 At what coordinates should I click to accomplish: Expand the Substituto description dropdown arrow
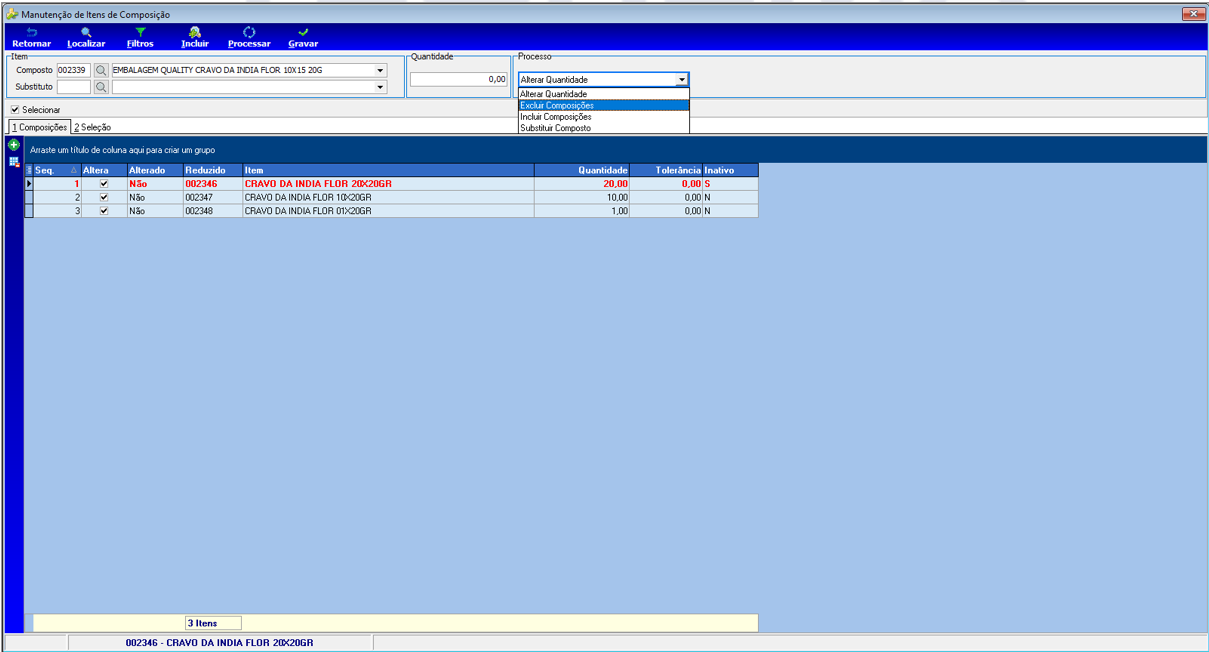coord(380,87)
